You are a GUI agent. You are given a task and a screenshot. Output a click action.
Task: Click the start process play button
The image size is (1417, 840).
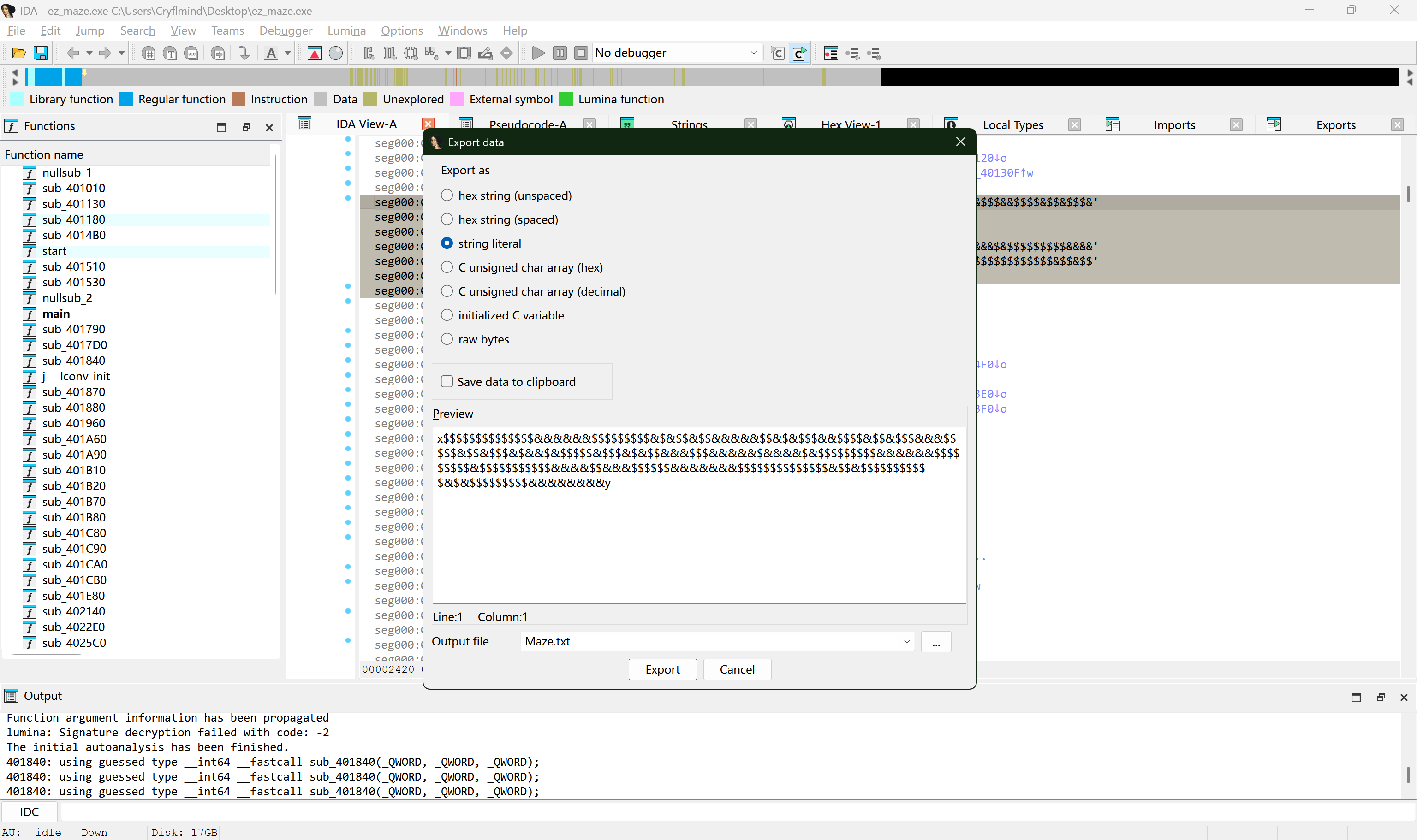click(x=538, y=53)
